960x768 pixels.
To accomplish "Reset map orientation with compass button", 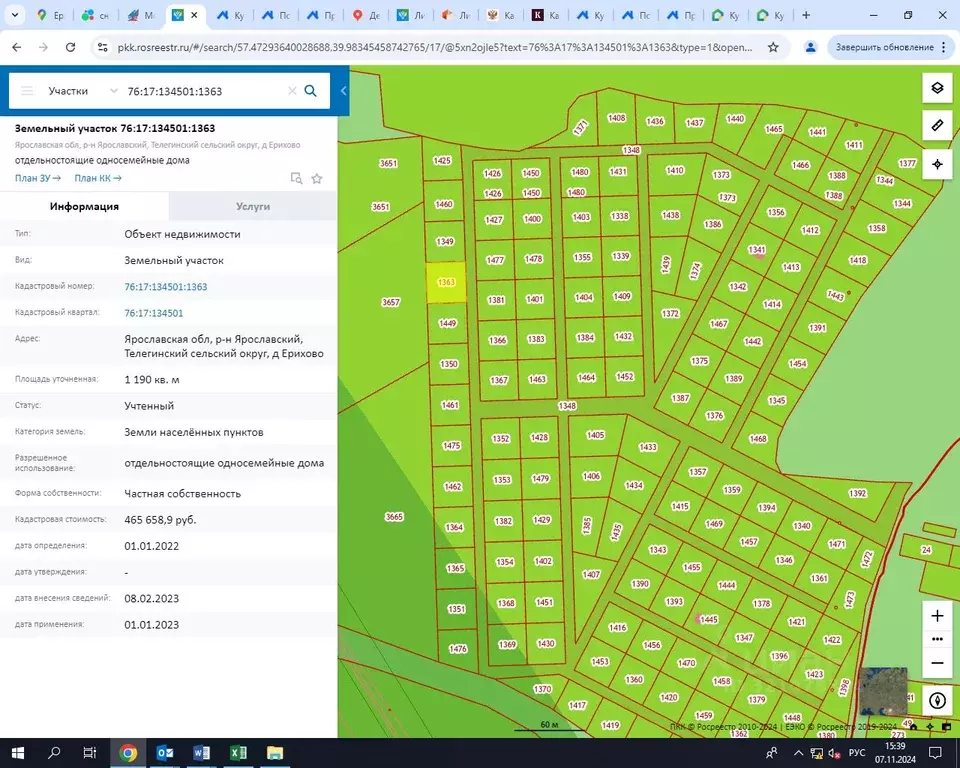I will point(937,701).
